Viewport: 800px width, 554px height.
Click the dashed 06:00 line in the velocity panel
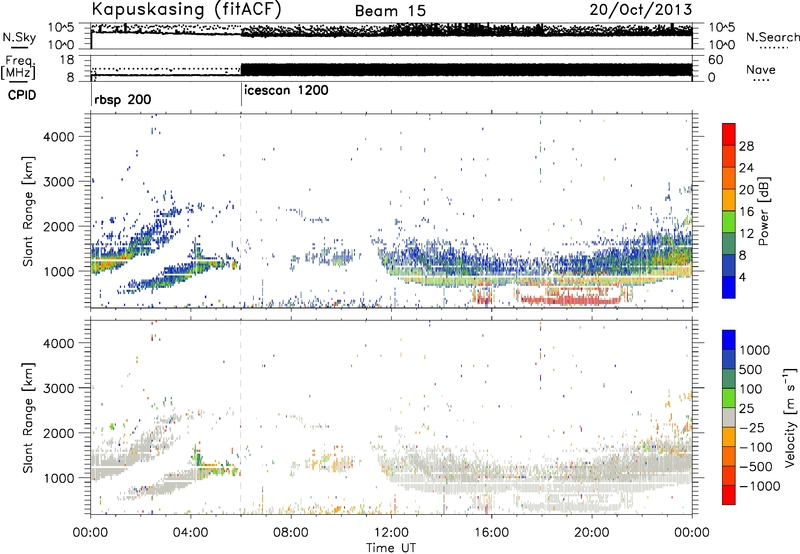click(241, 417)
